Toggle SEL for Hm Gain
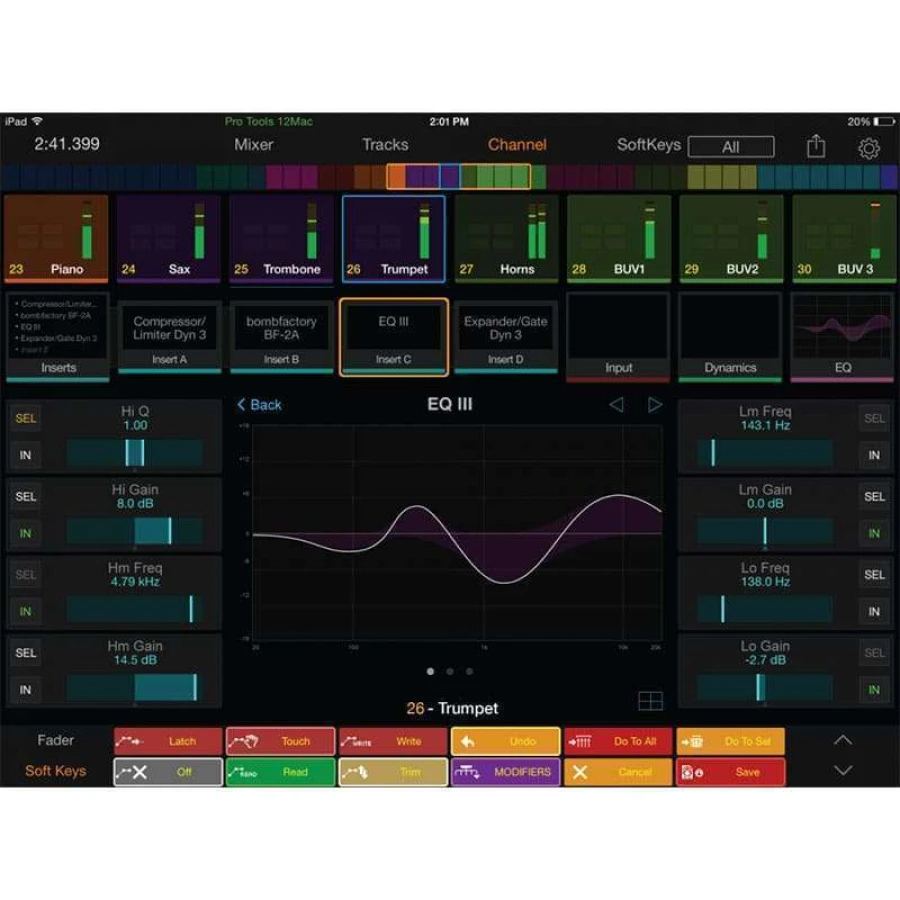The image size is (900, 900). (26, 653)
